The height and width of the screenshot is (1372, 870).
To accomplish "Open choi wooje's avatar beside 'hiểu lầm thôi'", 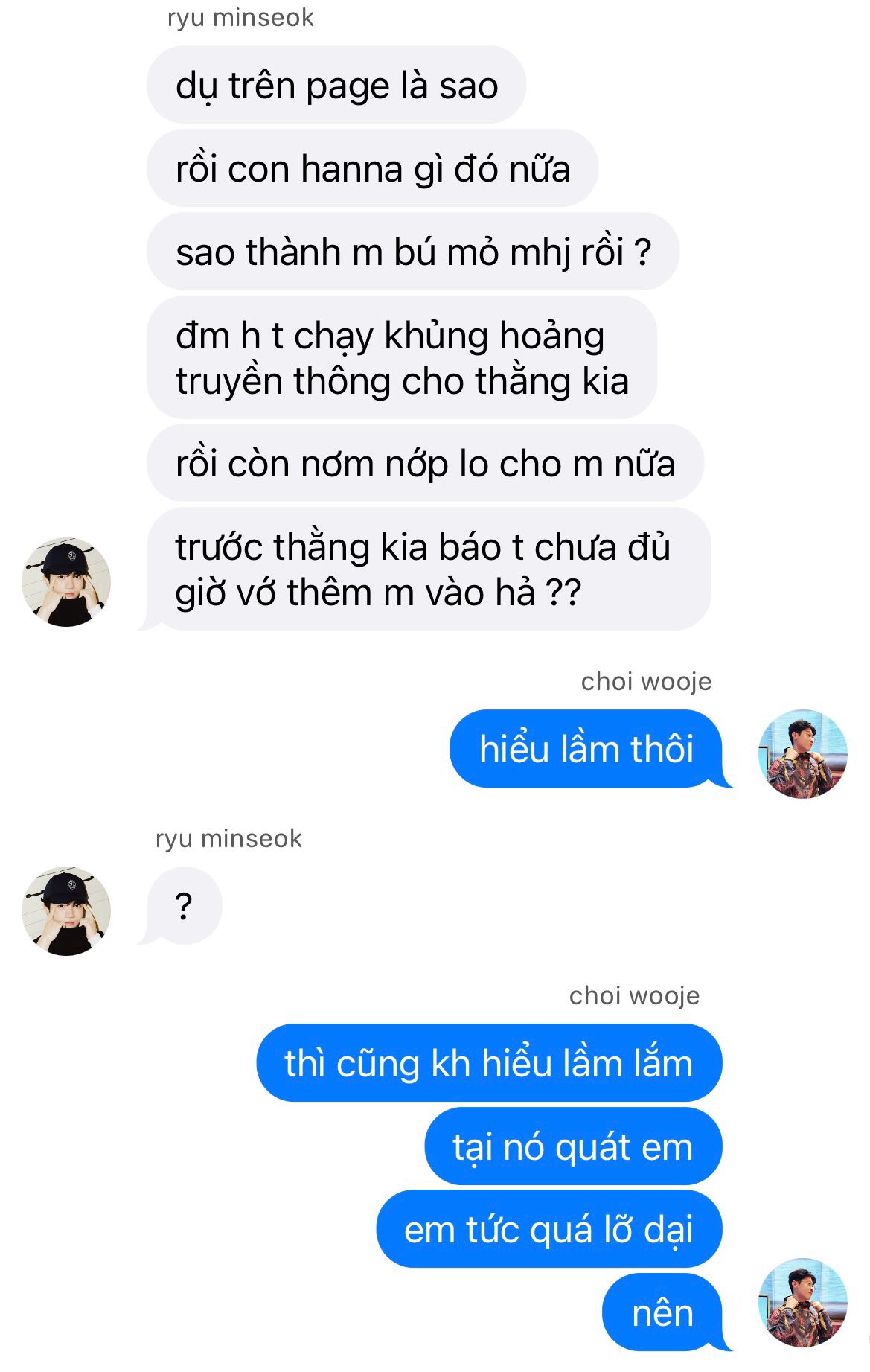I will tap(803, 754).
